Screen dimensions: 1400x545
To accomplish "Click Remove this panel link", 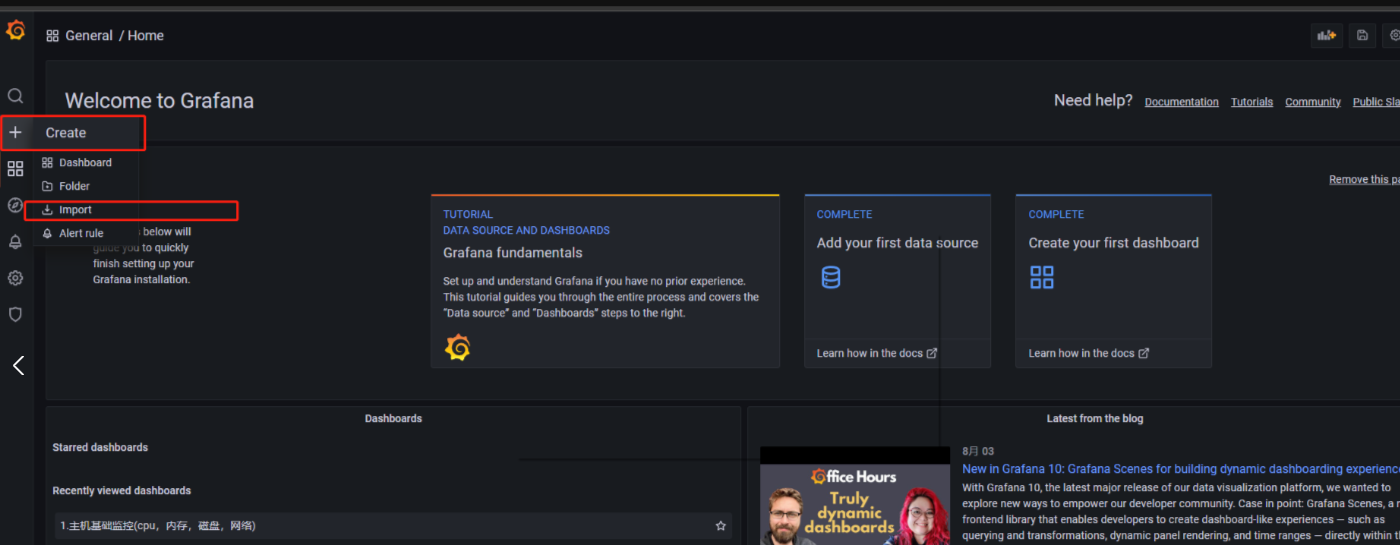I will [1364, 180].
